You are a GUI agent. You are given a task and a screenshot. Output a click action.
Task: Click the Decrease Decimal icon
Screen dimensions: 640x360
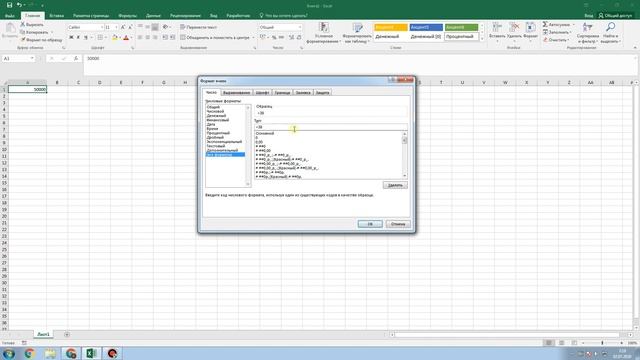point(299,37)
